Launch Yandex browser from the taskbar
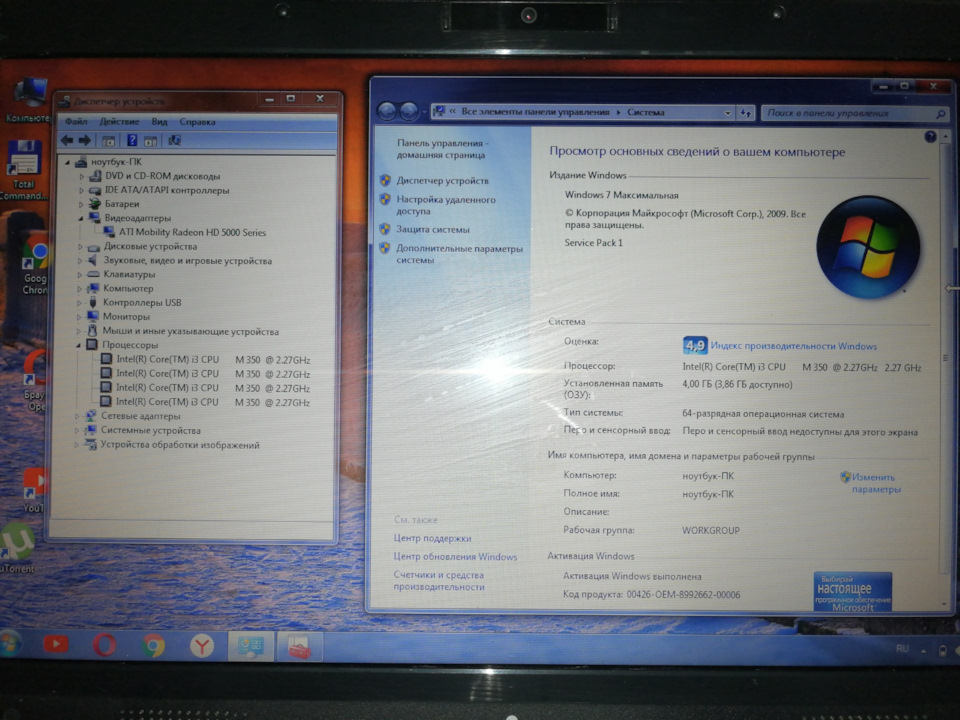 (201, 646)
